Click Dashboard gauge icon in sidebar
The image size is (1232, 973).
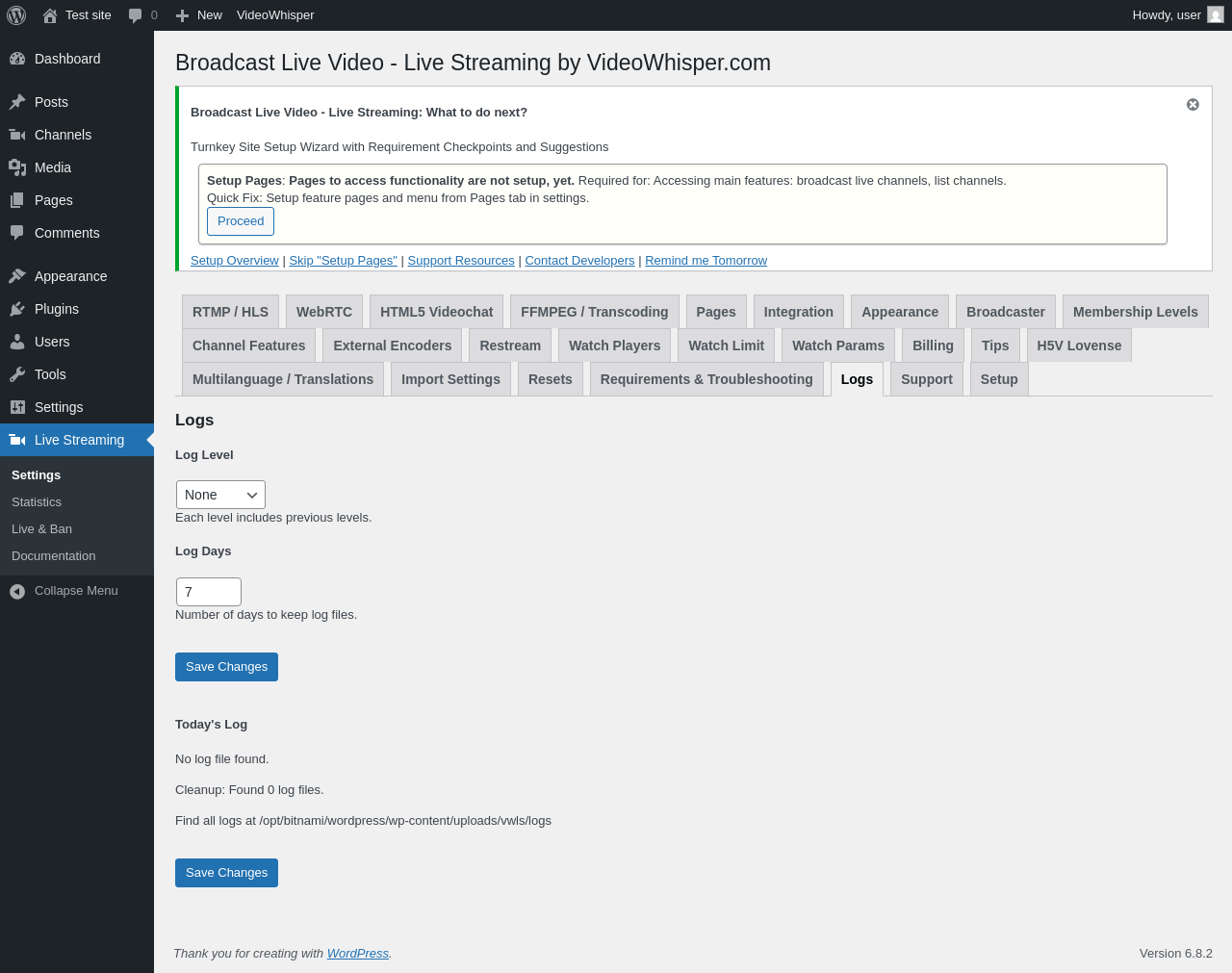[17, 59]
